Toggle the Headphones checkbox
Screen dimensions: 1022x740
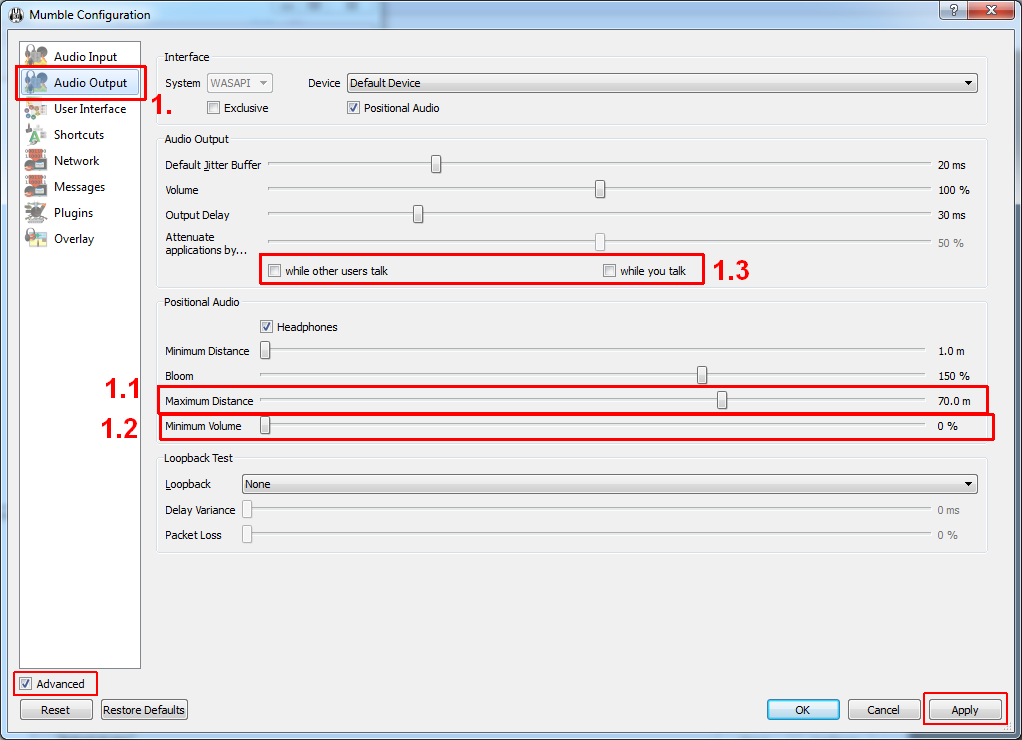pyautogui.click(x=266, y=327)
